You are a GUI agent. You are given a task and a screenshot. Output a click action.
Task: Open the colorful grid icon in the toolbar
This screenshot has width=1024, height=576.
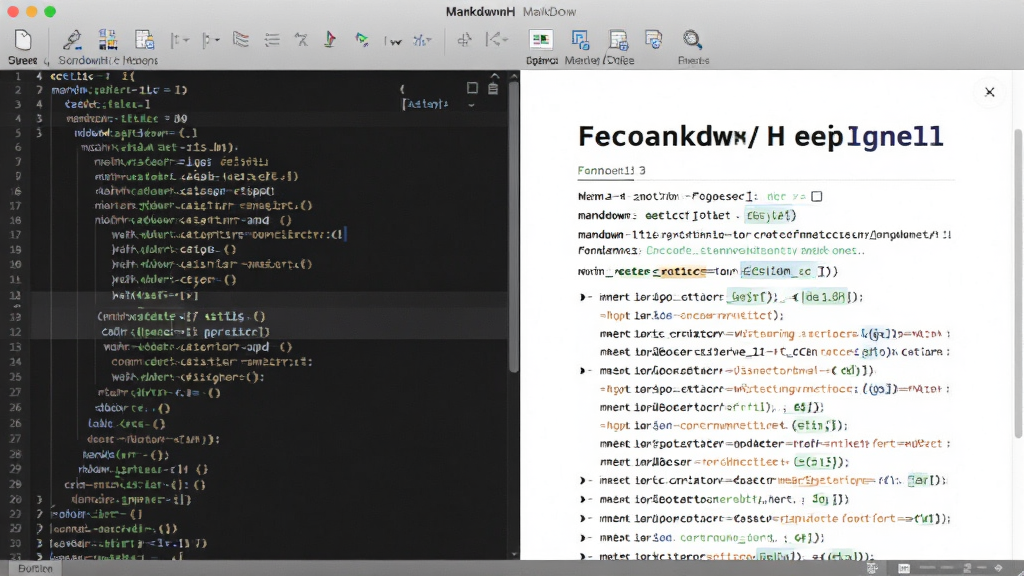pos(108,40)
